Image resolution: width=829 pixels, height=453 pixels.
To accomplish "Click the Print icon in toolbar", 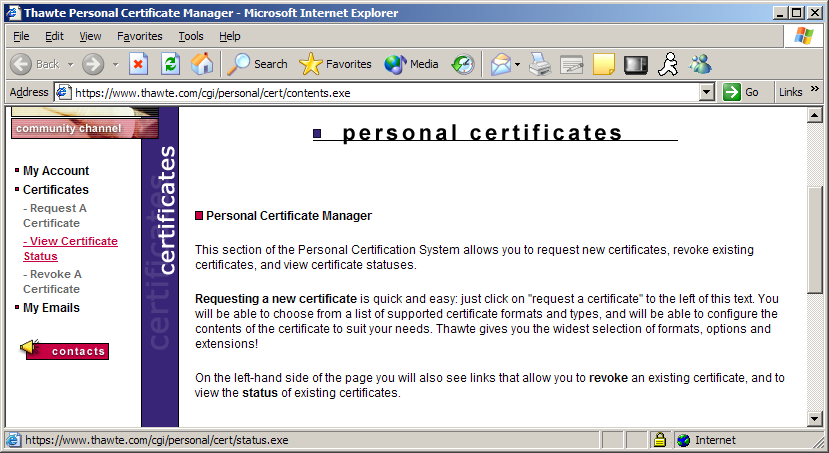I will (540, 64).
